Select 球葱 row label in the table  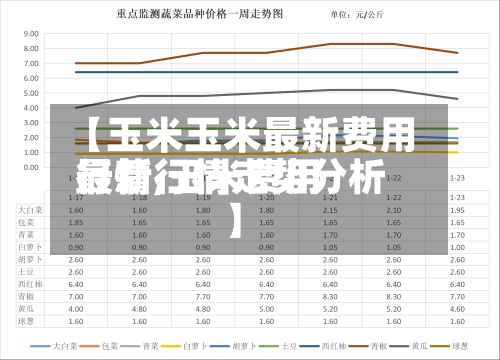pos(26,321)
